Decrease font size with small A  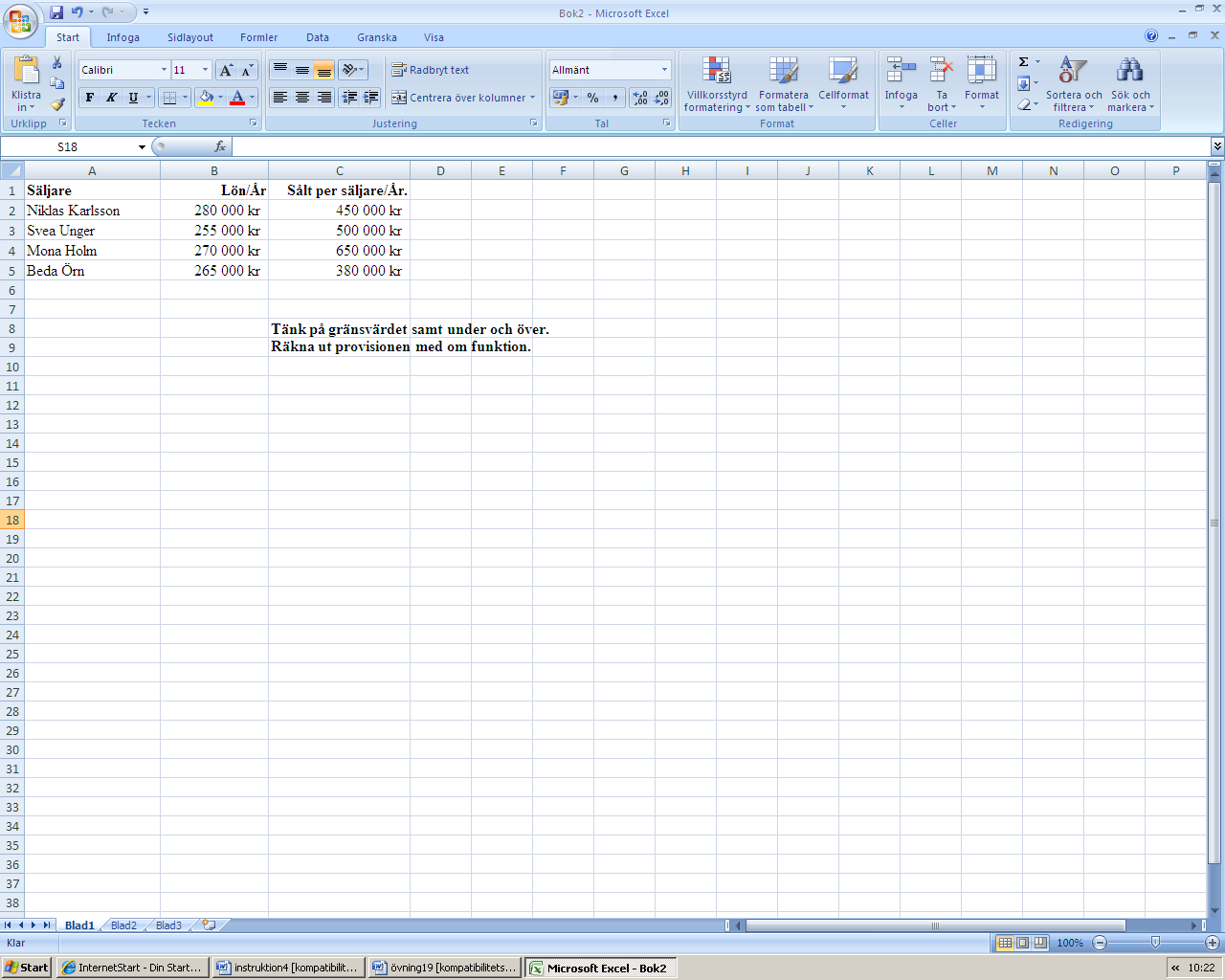click(x=247, y=70)
